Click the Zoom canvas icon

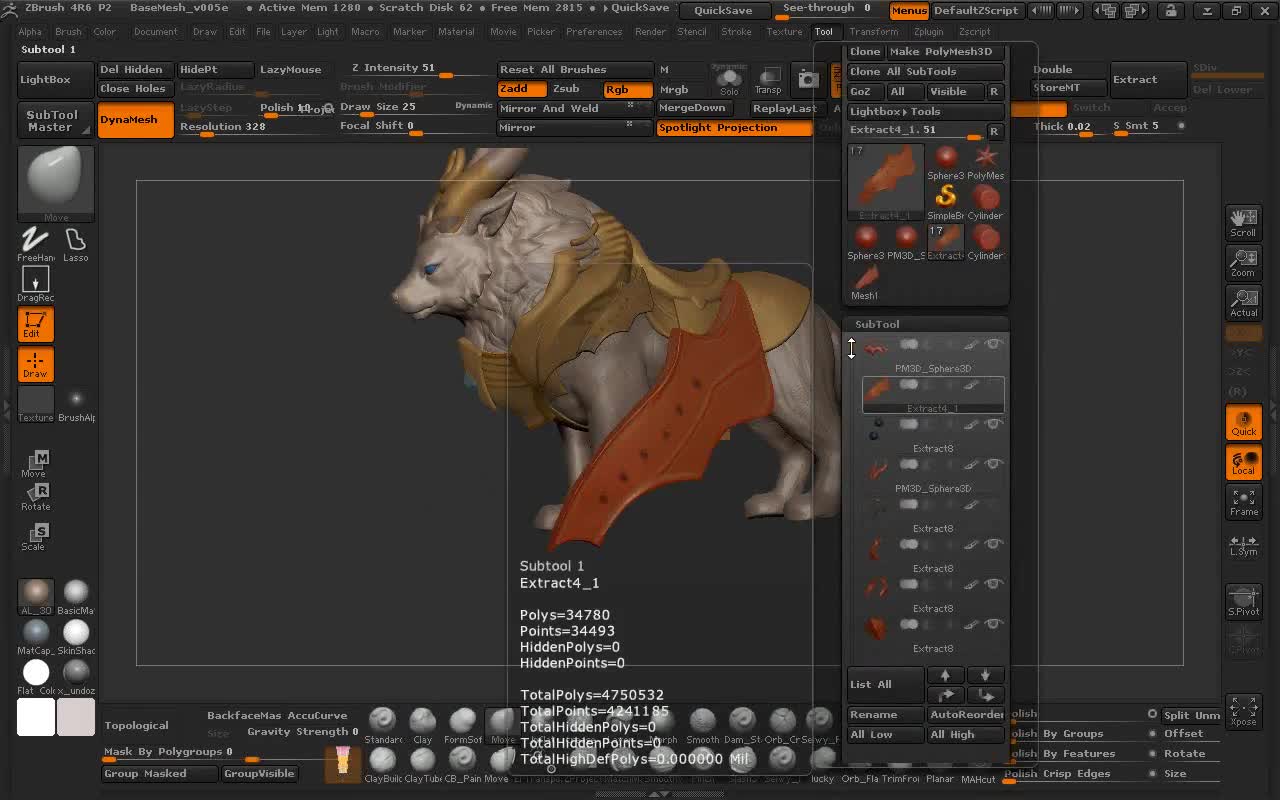(x=1244, y=262)
